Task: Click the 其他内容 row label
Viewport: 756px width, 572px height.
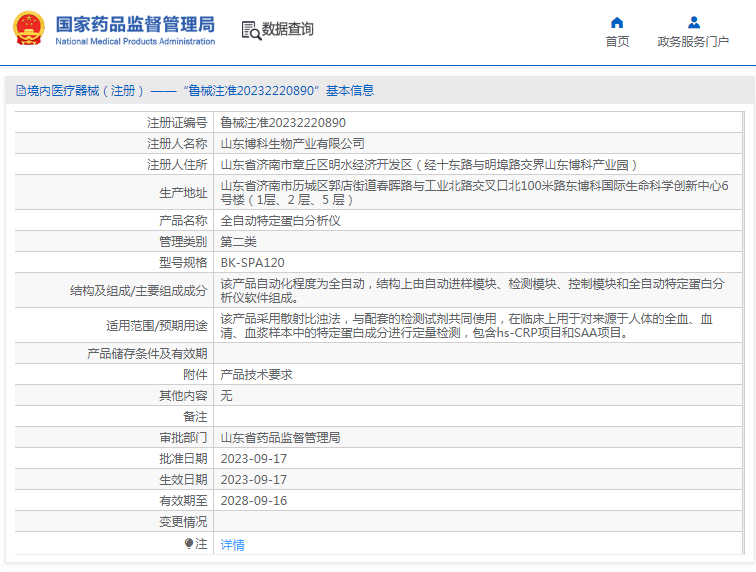Action: click(x=183, y=396)
